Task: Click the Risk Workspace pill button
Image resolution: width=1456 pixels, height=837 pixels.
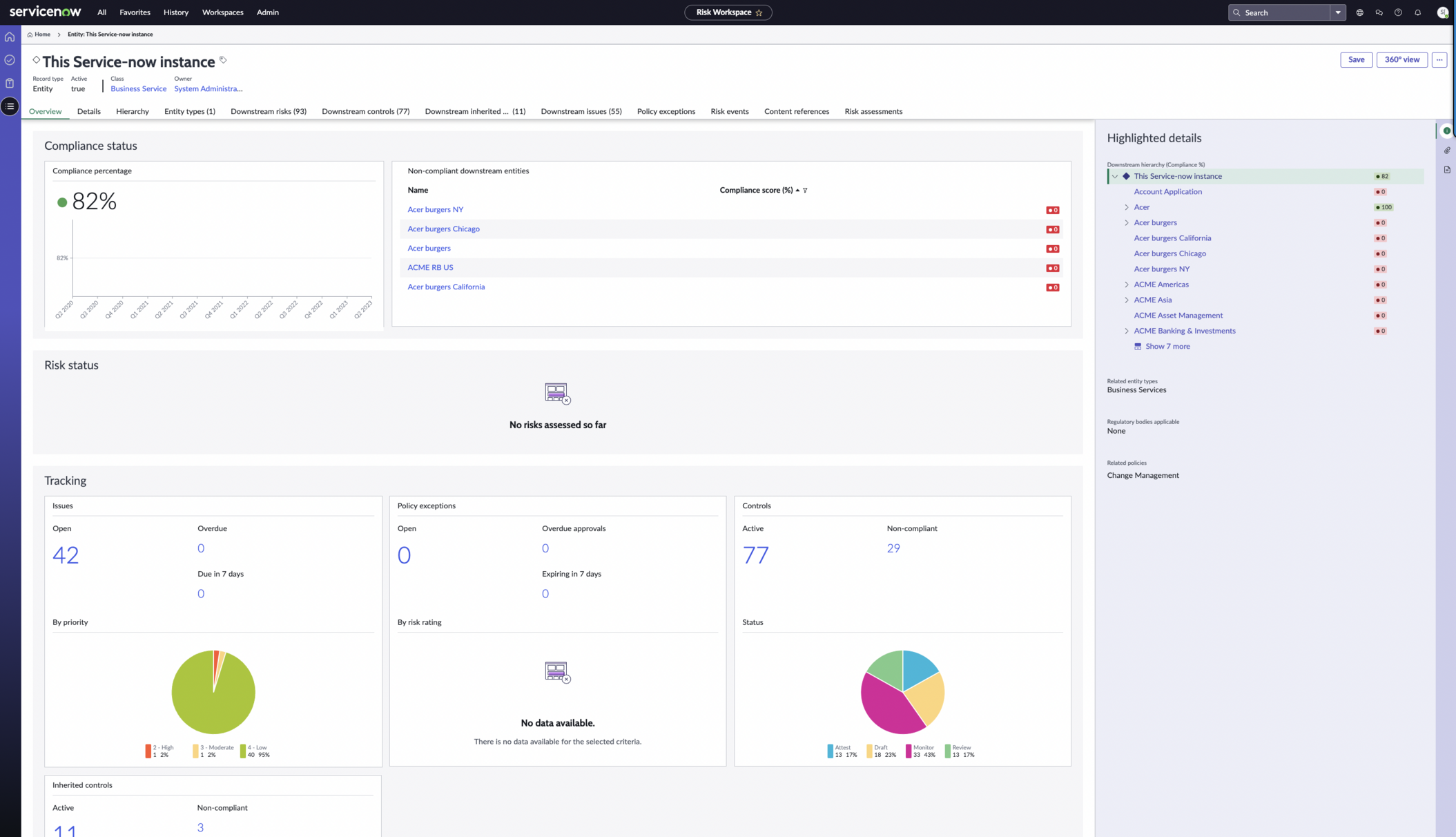Action: (728, 12)
